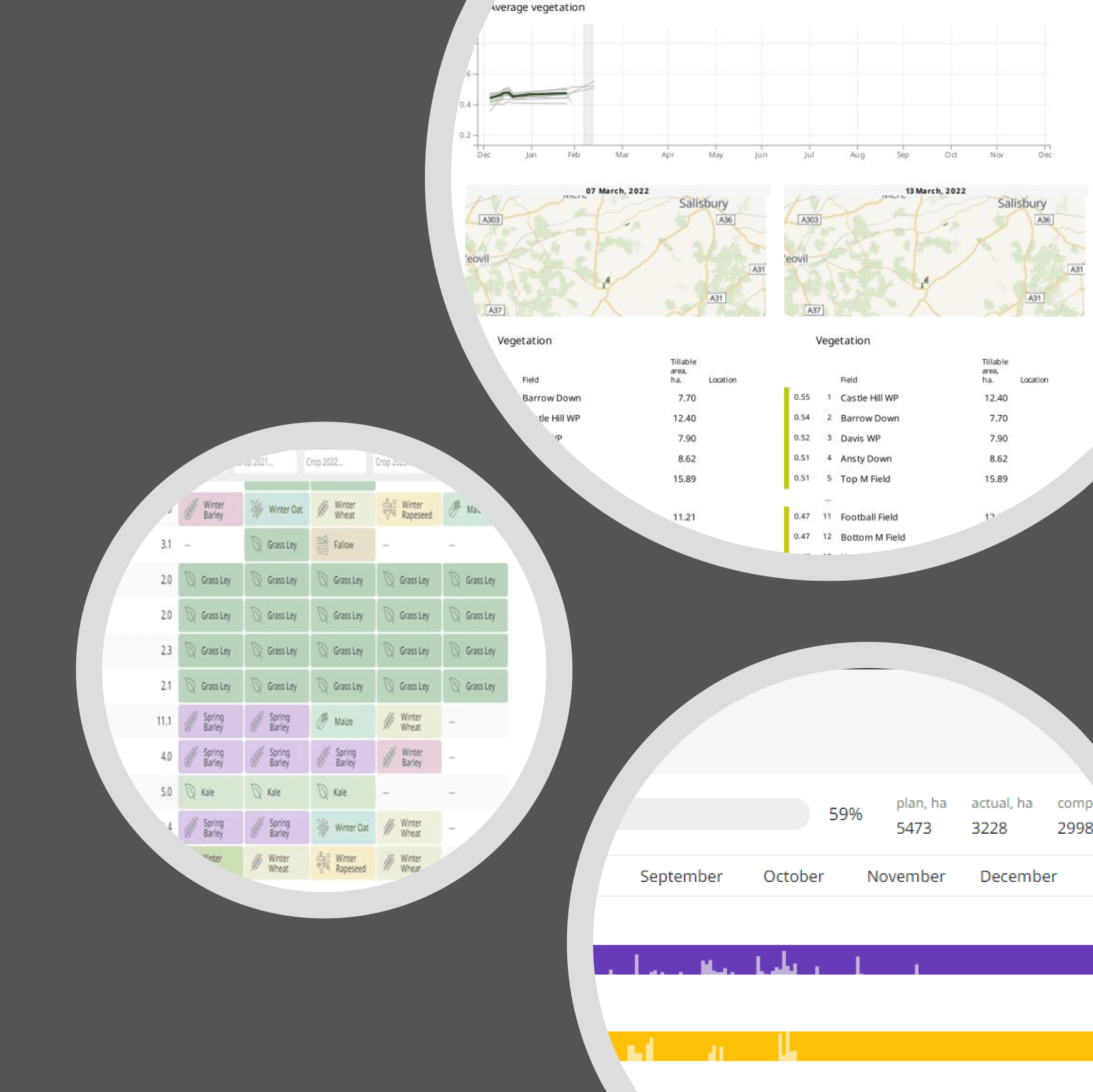The width and height of the screenshot is (1093, 1092).
Task: Open Ansty Down field in ranked list
Action: tap(865, 458)
